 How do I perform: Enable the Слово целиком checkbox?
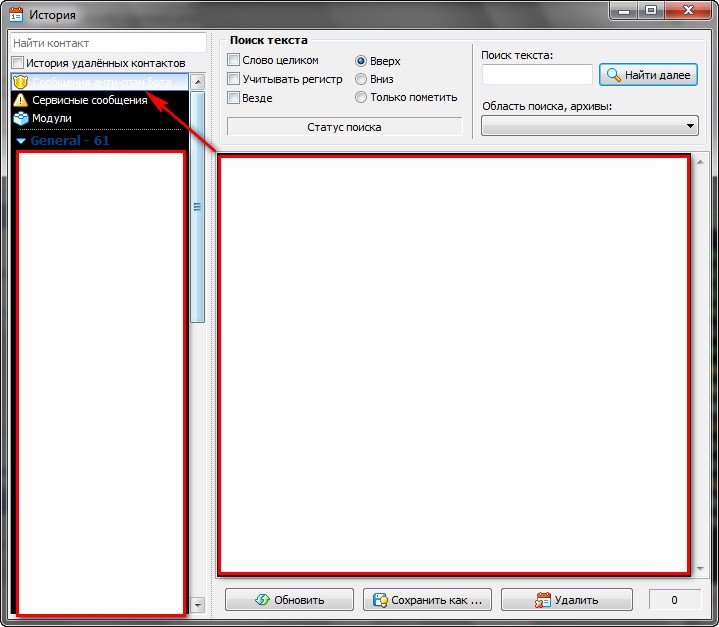(234, 60)
